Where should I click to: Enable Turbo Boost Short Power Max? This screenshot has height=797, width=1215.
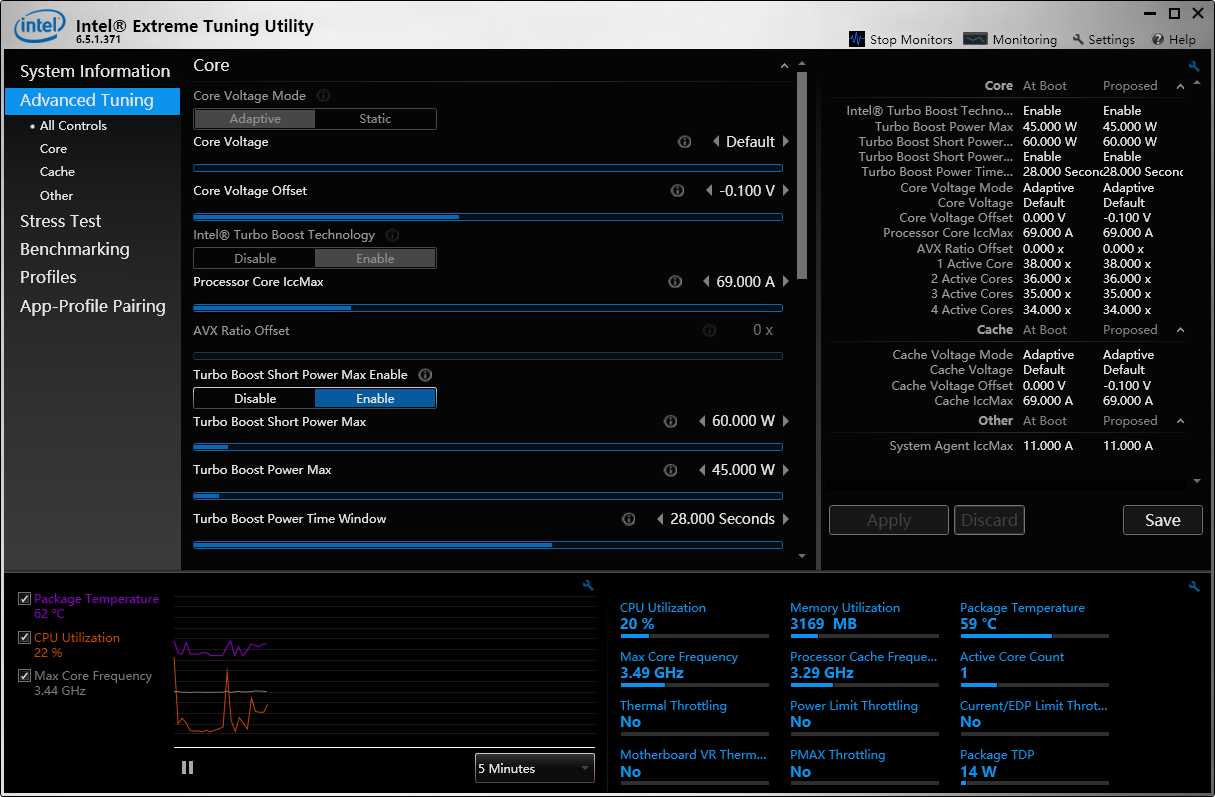pos(375,398)
